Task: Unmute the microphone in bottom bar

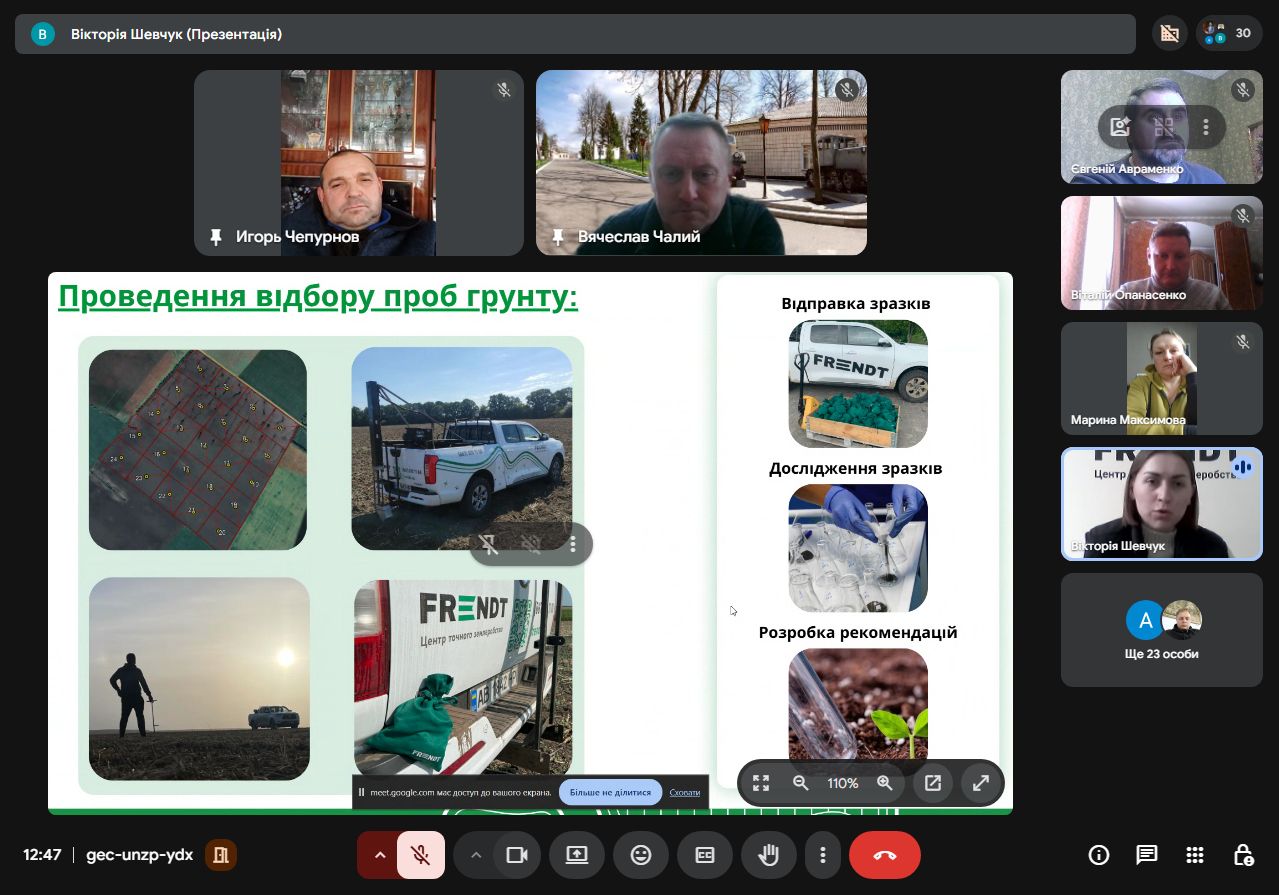Action: click(421, 855)
